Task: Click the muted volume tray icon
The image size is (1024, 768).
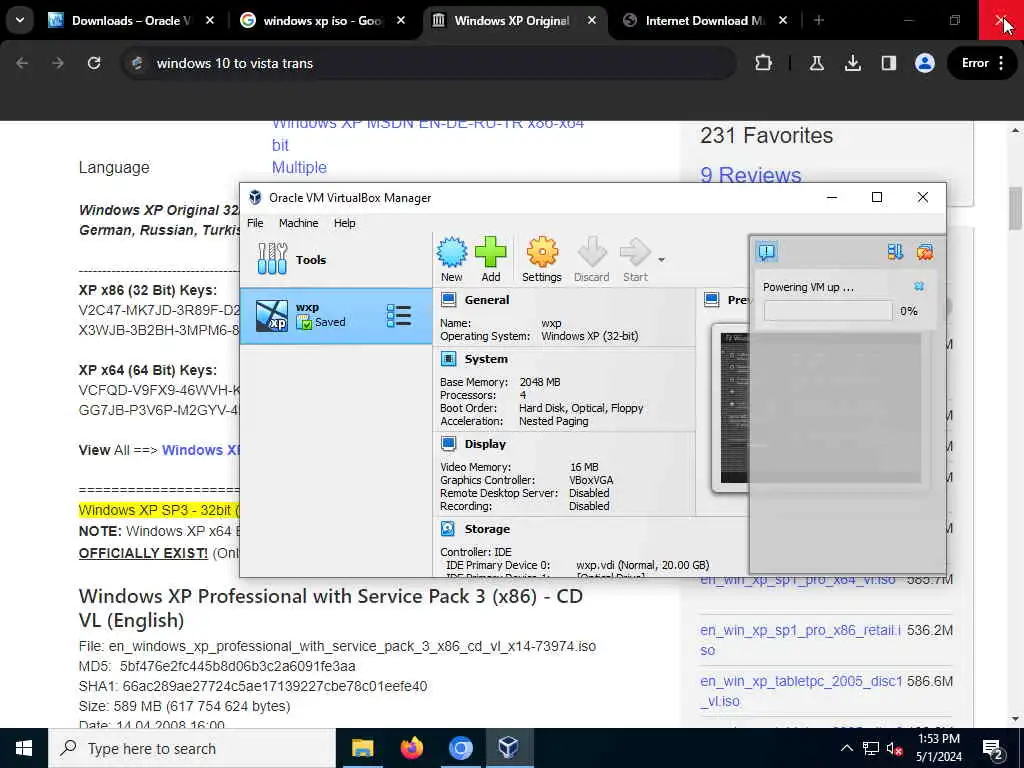Action: (894, 748)
